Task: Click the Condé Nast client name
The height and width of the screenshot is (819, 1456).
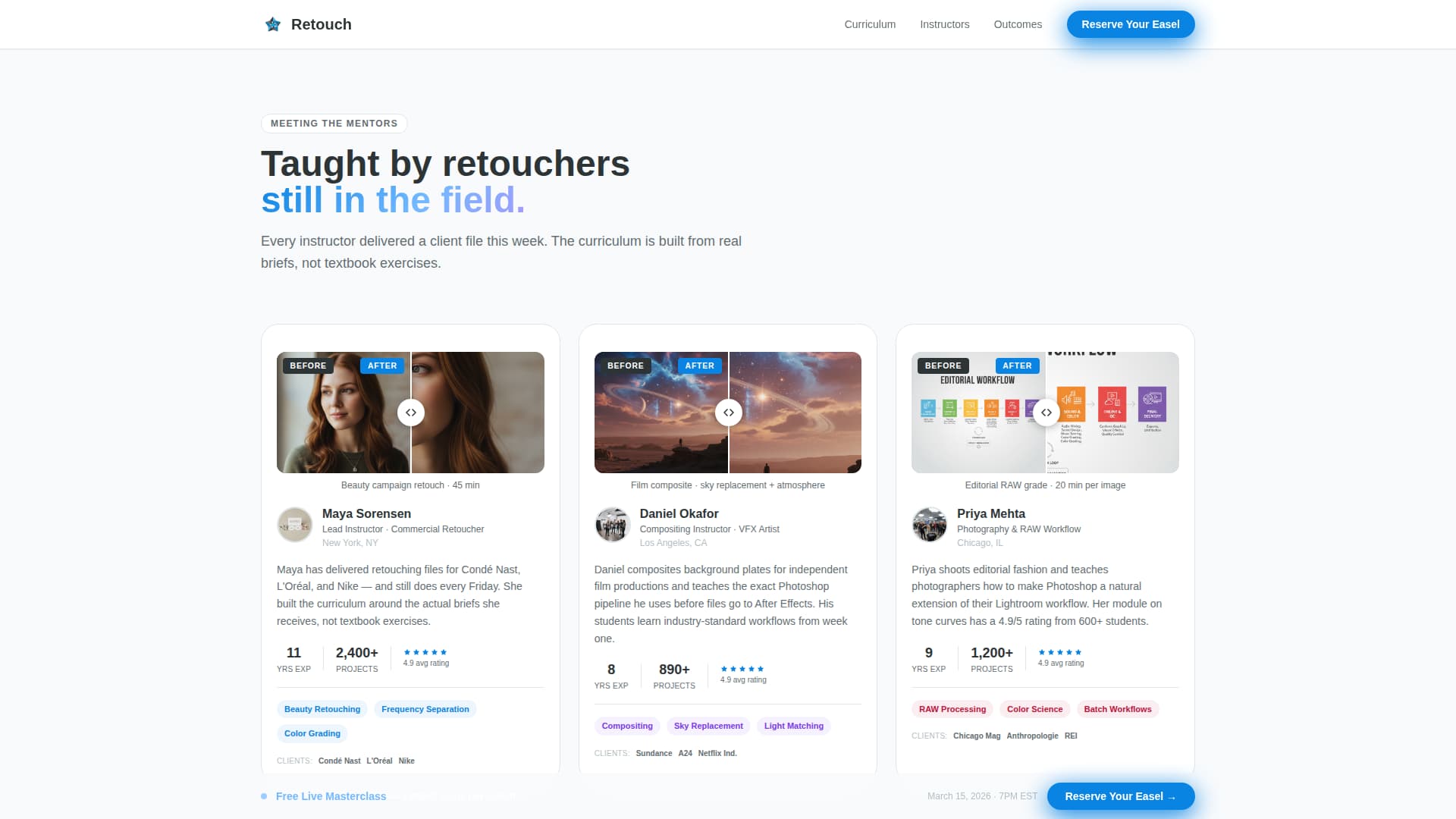Action: [339, 761]
